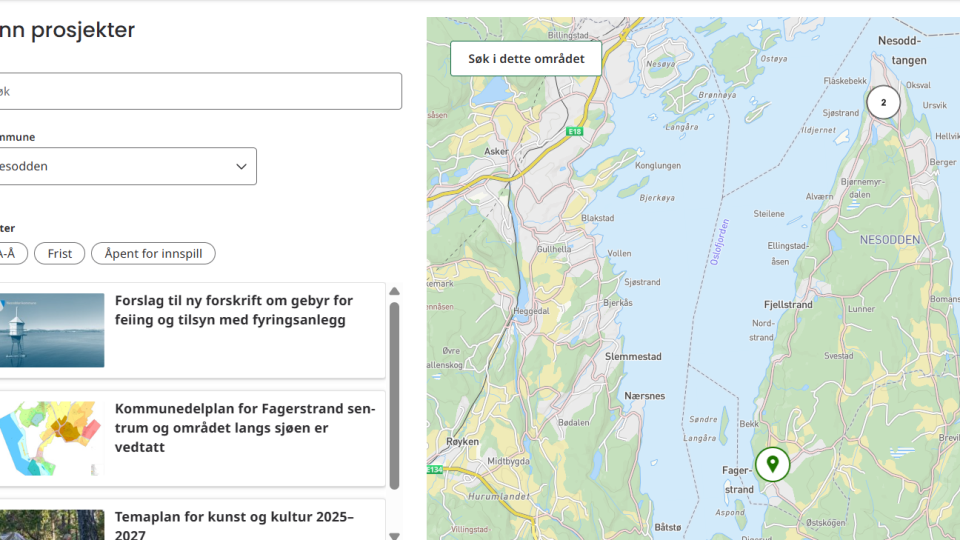Click the project list scrollbar thumb

pos(394,395)
